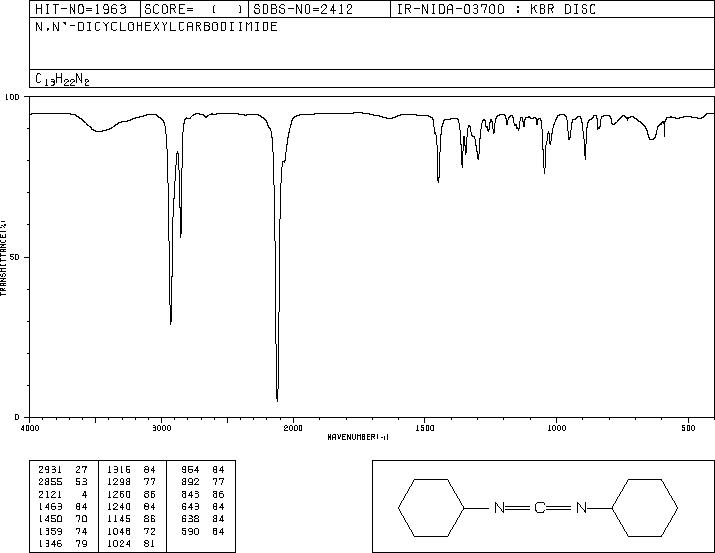Click the WAVENUMBER axis title
The image size is (715, 553).
click(358, 437)
